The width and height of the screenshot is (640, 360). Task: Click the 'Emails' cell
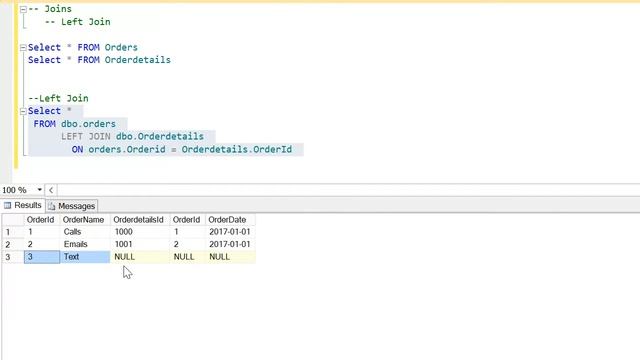(85, 244)
